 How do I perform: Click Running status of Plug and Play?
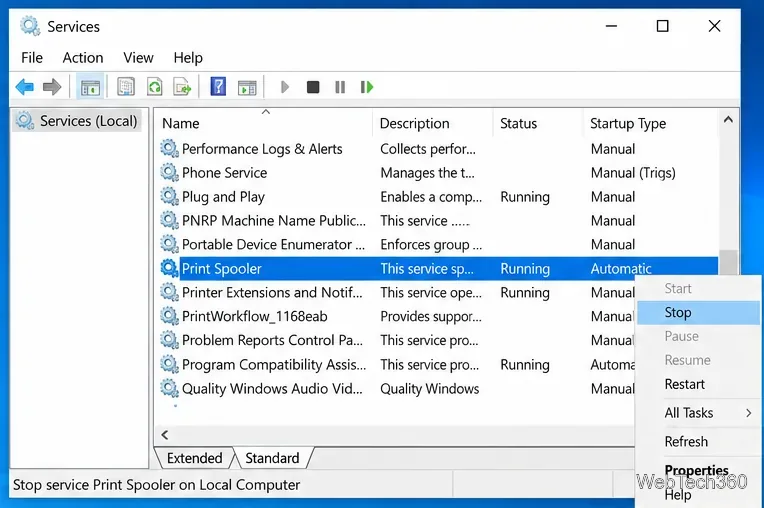525,197
